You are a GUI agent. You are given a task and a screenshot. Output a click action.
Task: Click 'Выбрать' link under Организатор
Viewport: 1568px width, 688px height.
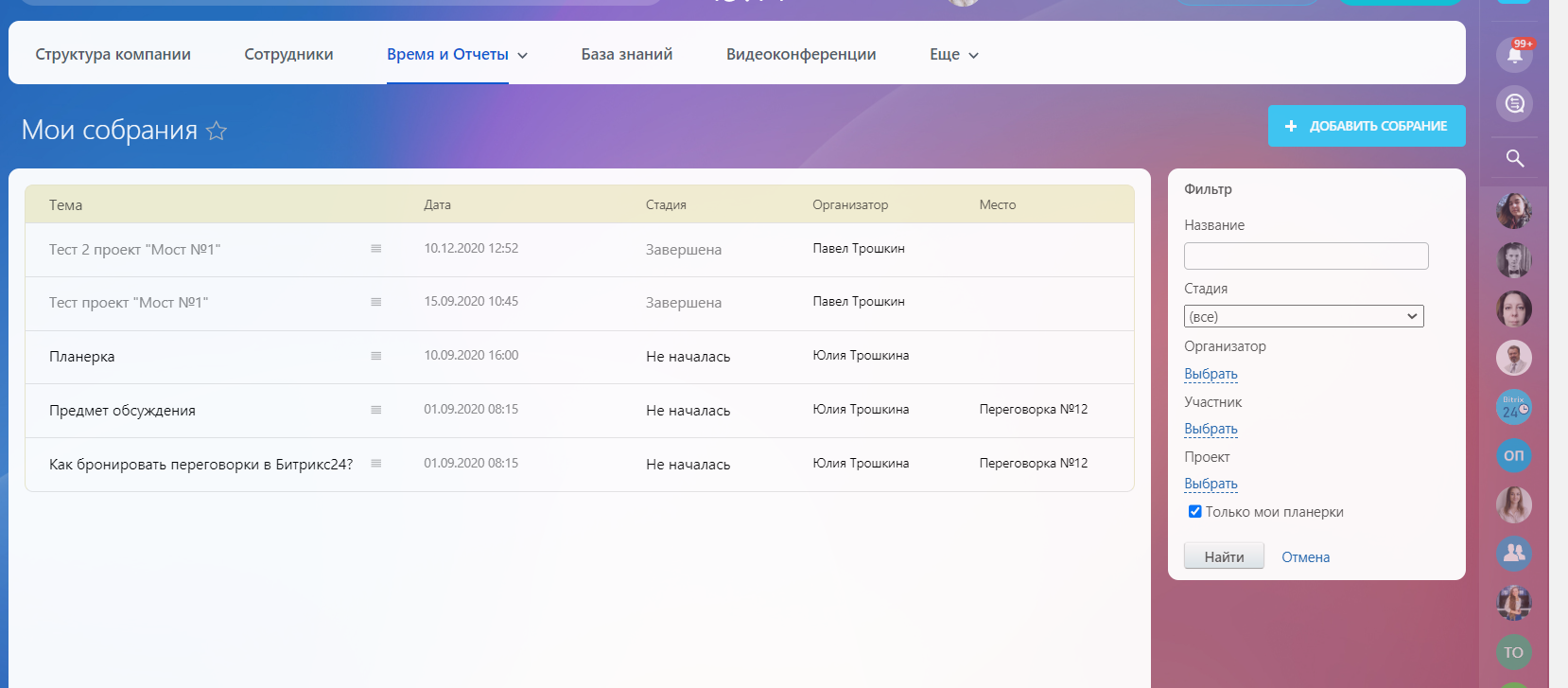[1211, 374]
